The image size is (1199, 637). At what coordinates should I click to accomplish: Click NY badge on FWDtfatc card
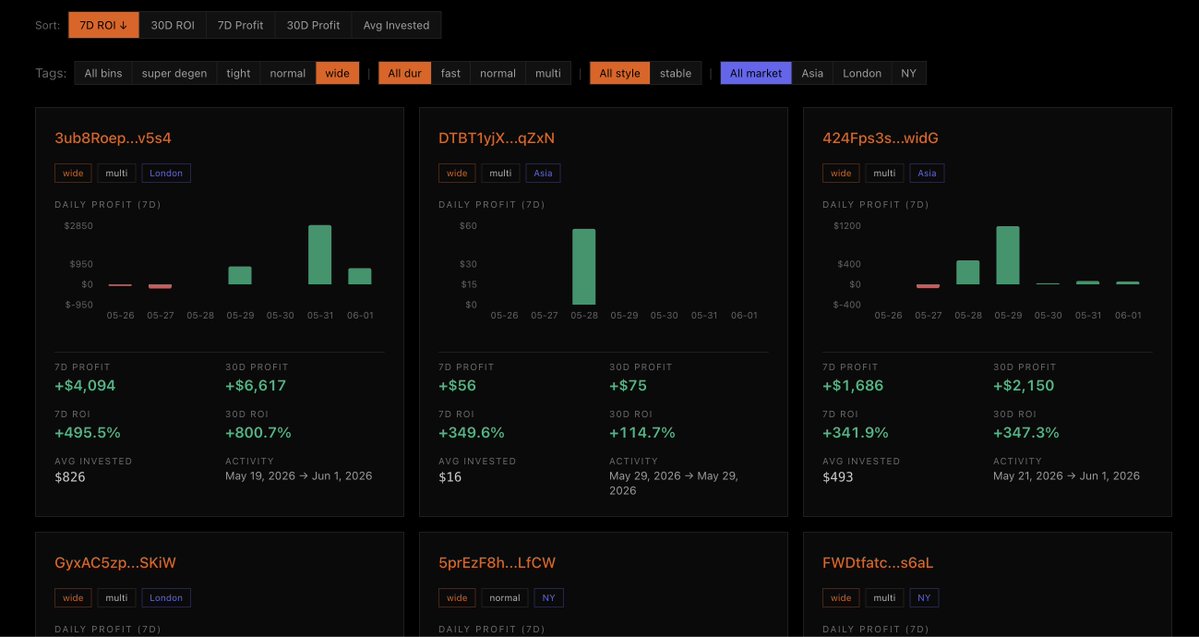pyautogui.click(x=924, y=598)
